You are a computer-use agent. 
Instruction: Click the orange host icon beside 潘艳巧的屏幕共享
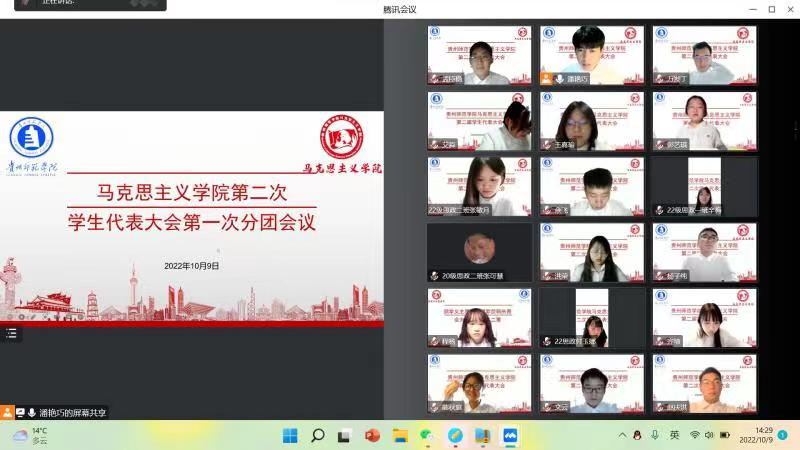7,412
